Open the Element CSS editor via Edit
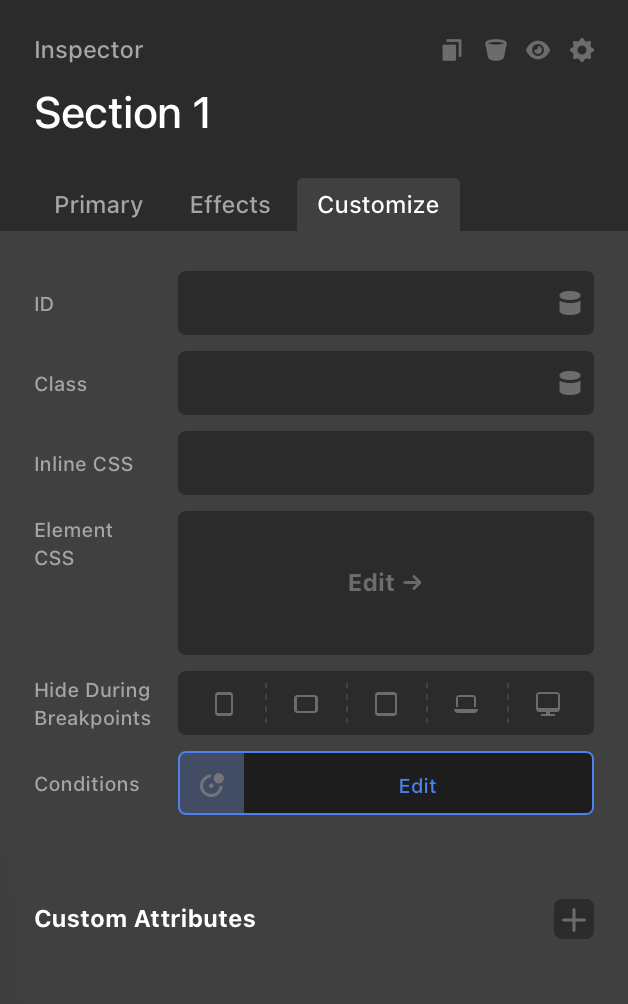628x1004 pixels. 385,583
